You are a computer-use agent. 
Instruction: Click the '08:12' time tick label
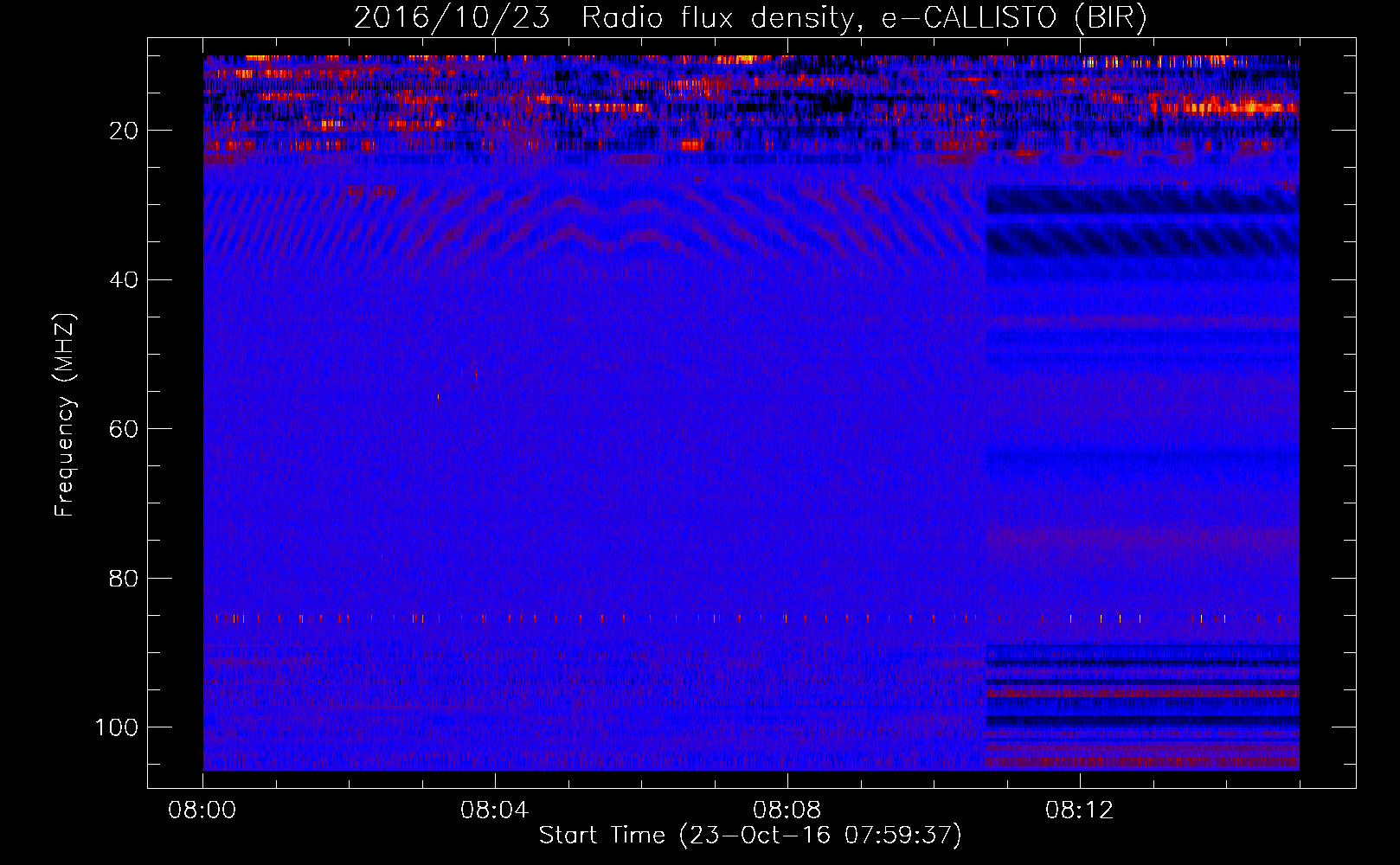pyautogui.click(x=1080, y=811)
